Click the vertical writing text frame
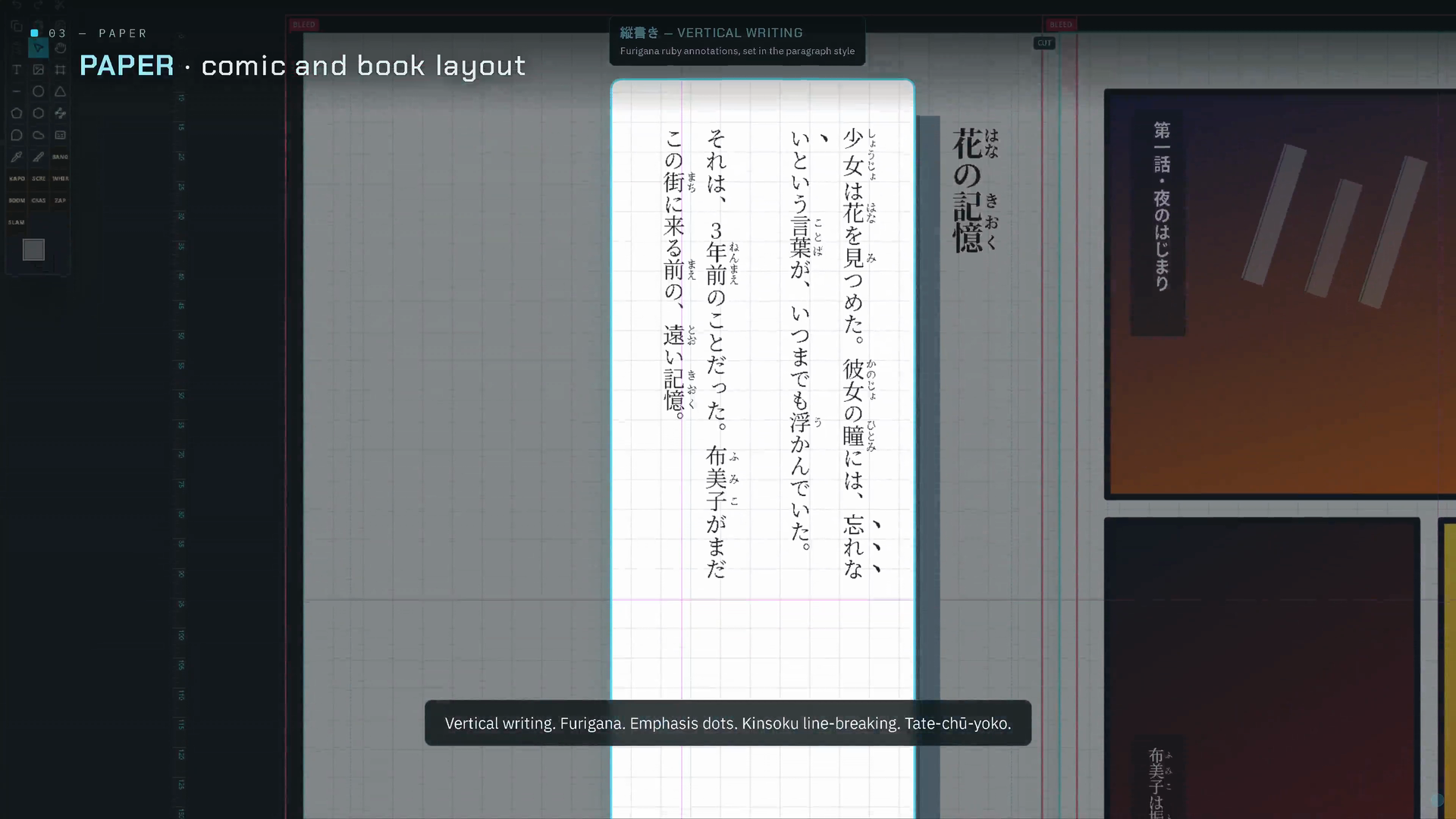Image resolution: width=1456 pixels, height=819 pixels. click(x=762, y=447)
